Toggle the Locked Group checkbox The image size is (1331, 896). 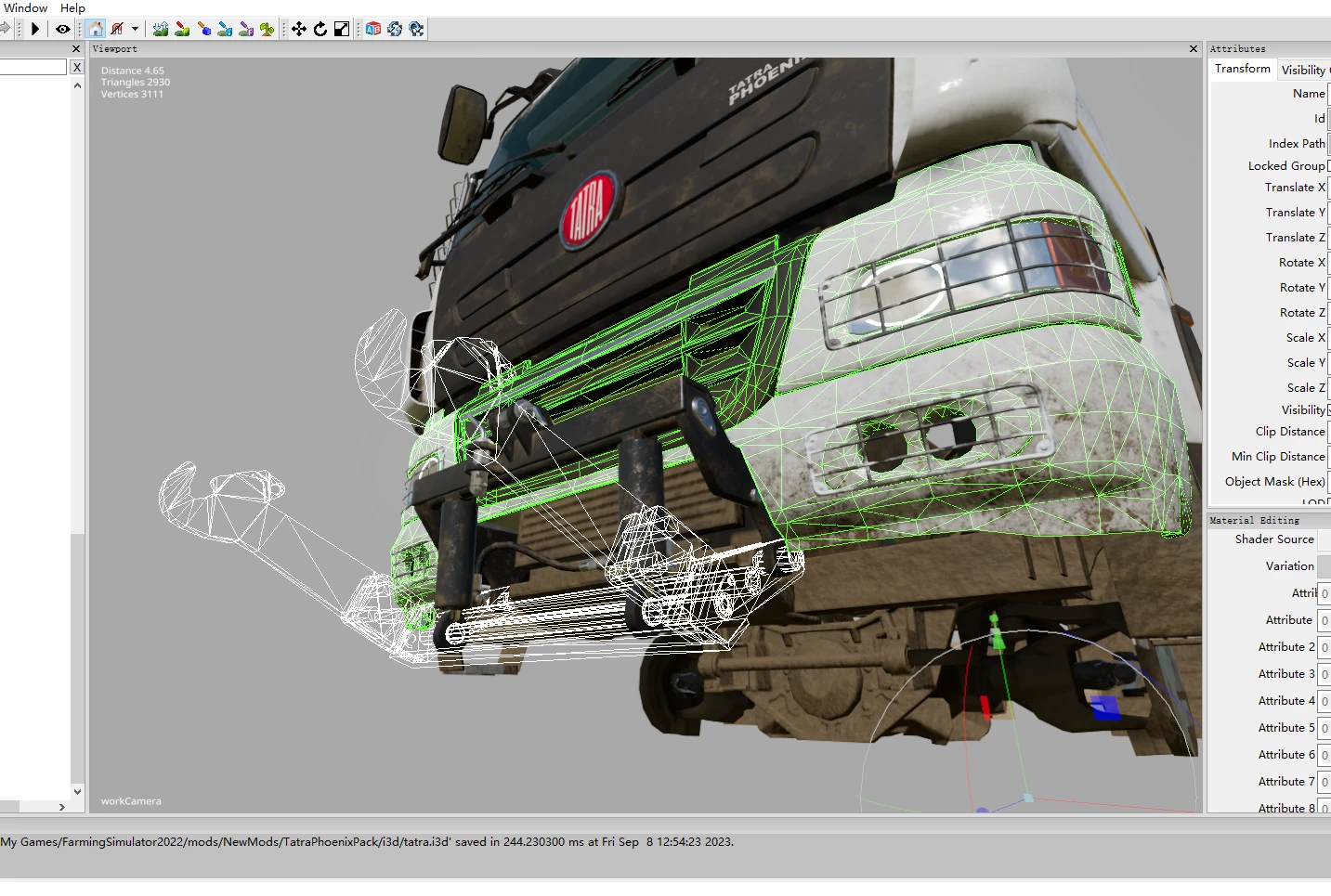click(x=1328, y=166)
